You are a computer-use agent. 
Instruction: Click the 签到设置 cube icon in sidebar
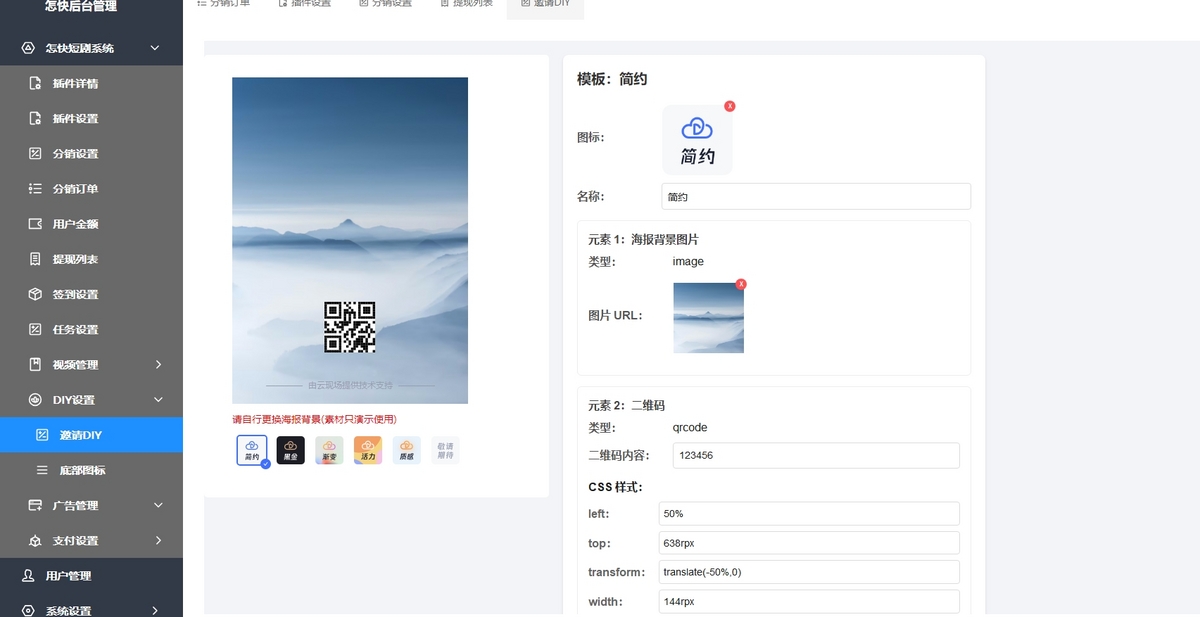click(x=35, y=294)
